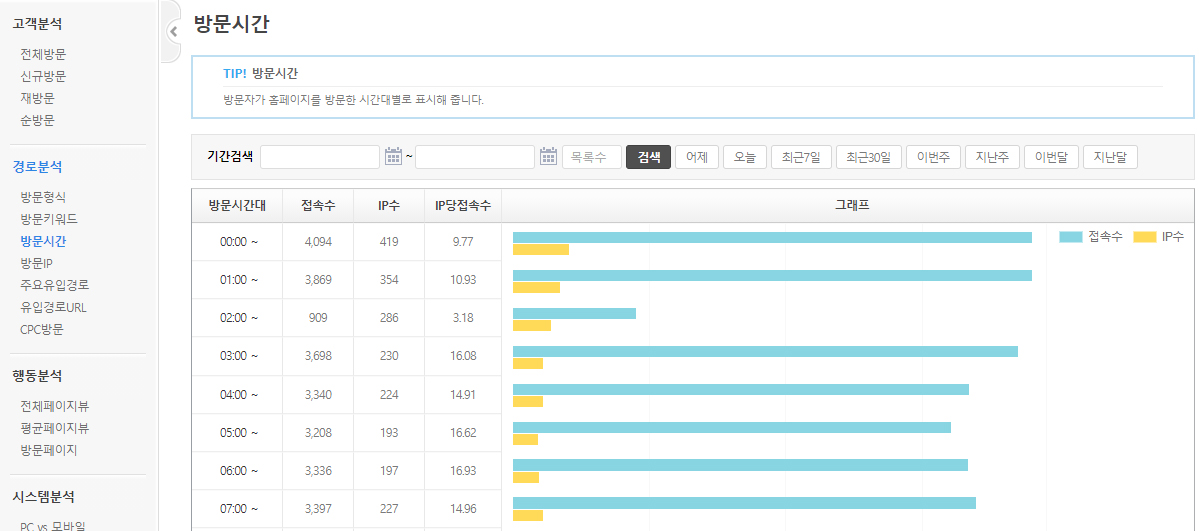1199x531 pixels.
Task: Select the 최근30일 range button
Action: [868, 157]
